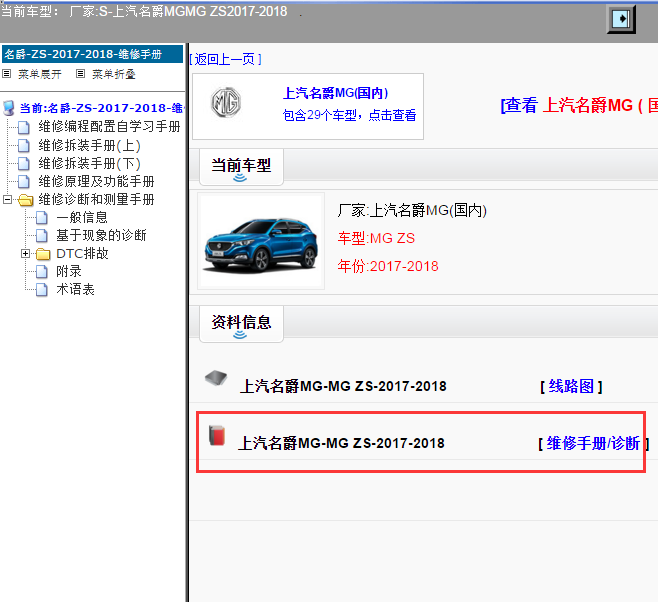Click page icon beside 基于现象的诊断

pos(42,236)
